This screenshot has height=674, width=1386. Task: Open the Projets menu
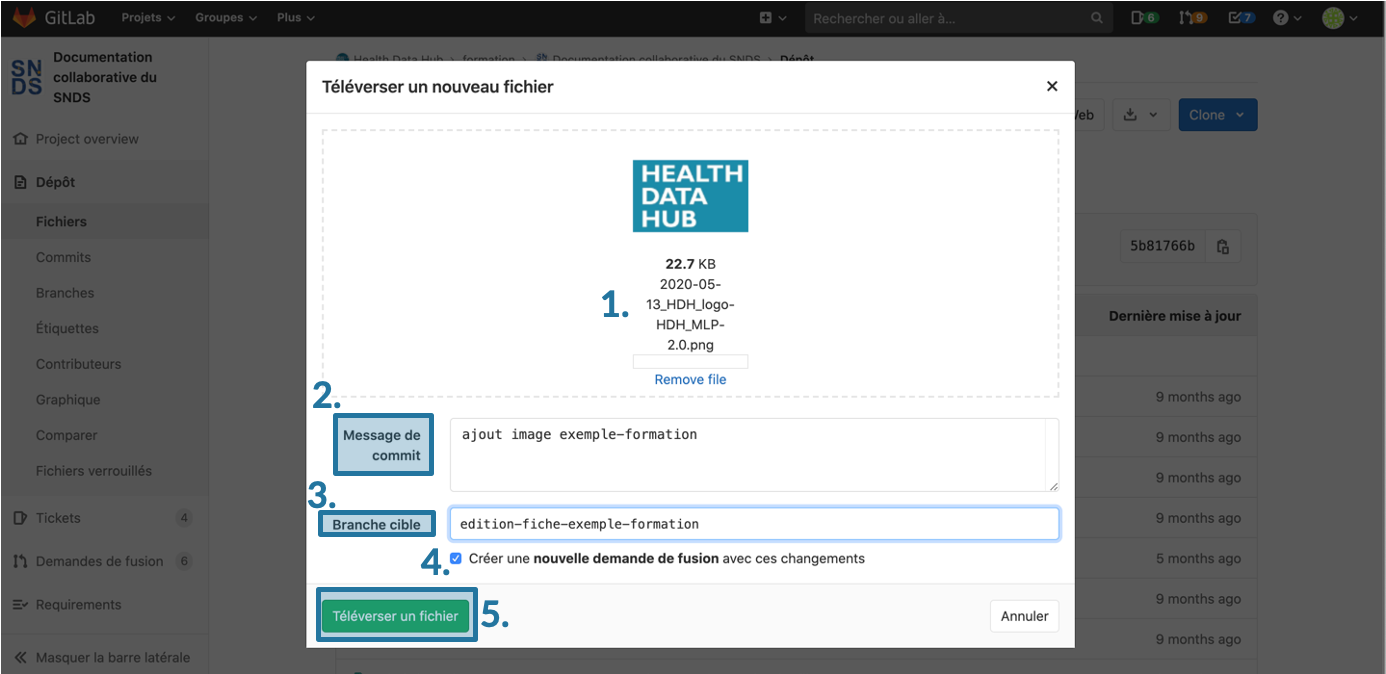(x=148, y=18)
